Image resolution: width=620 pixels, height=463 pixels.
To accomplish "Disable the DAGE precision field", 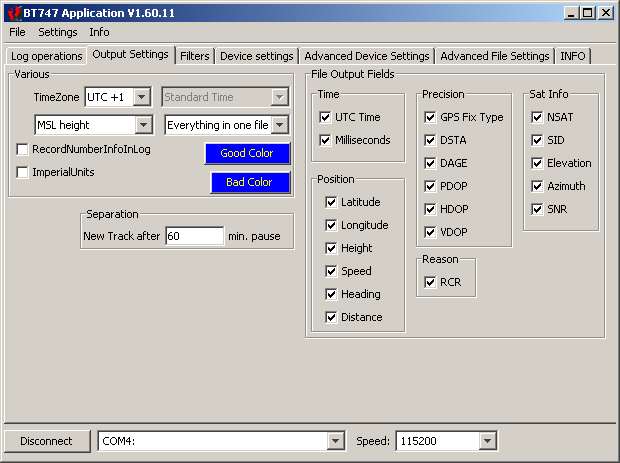I will point(430,163).
